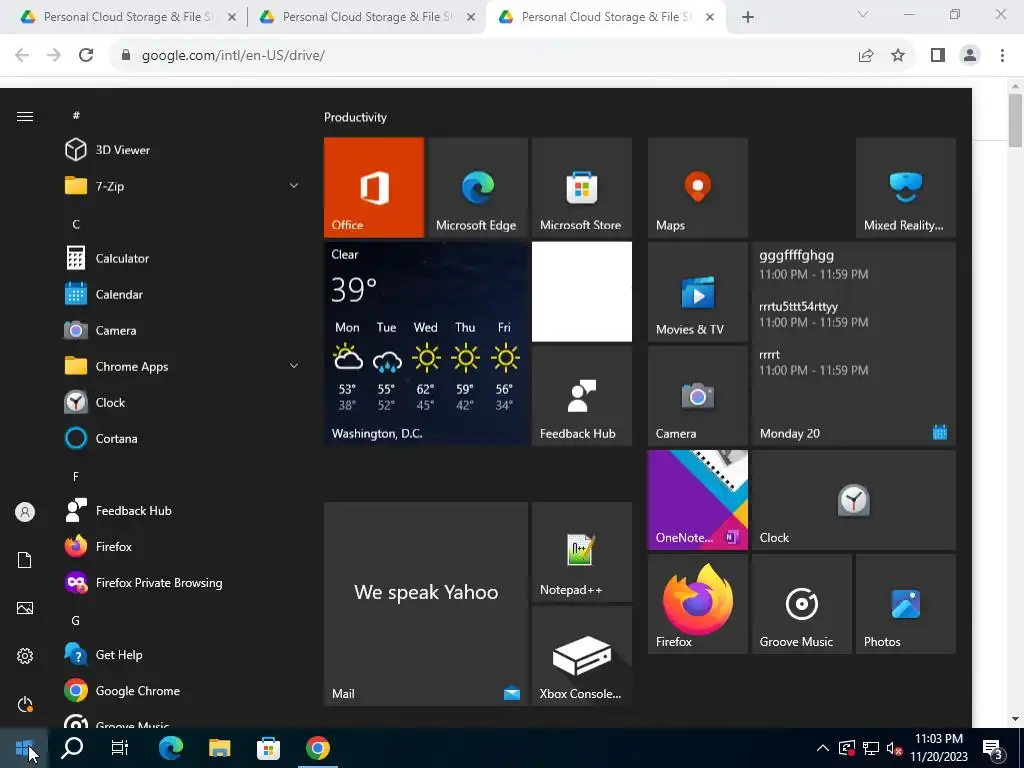The height and width of the screenshot is (768, 1024).
Task: Click the 'F' letter header in app list
Action: (76, 476)
